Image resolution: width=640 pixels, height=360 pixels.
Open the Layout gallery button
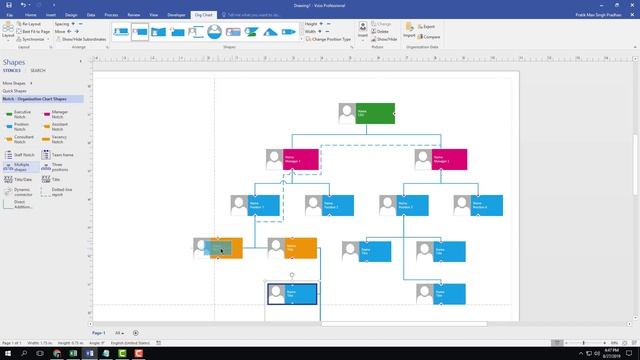click(8, 31)
